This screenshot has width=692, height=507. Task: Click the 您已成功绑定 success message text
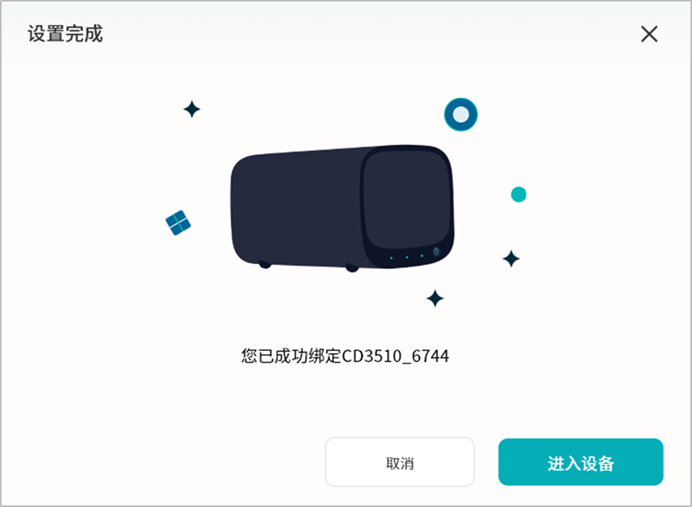tap(291, 356)
